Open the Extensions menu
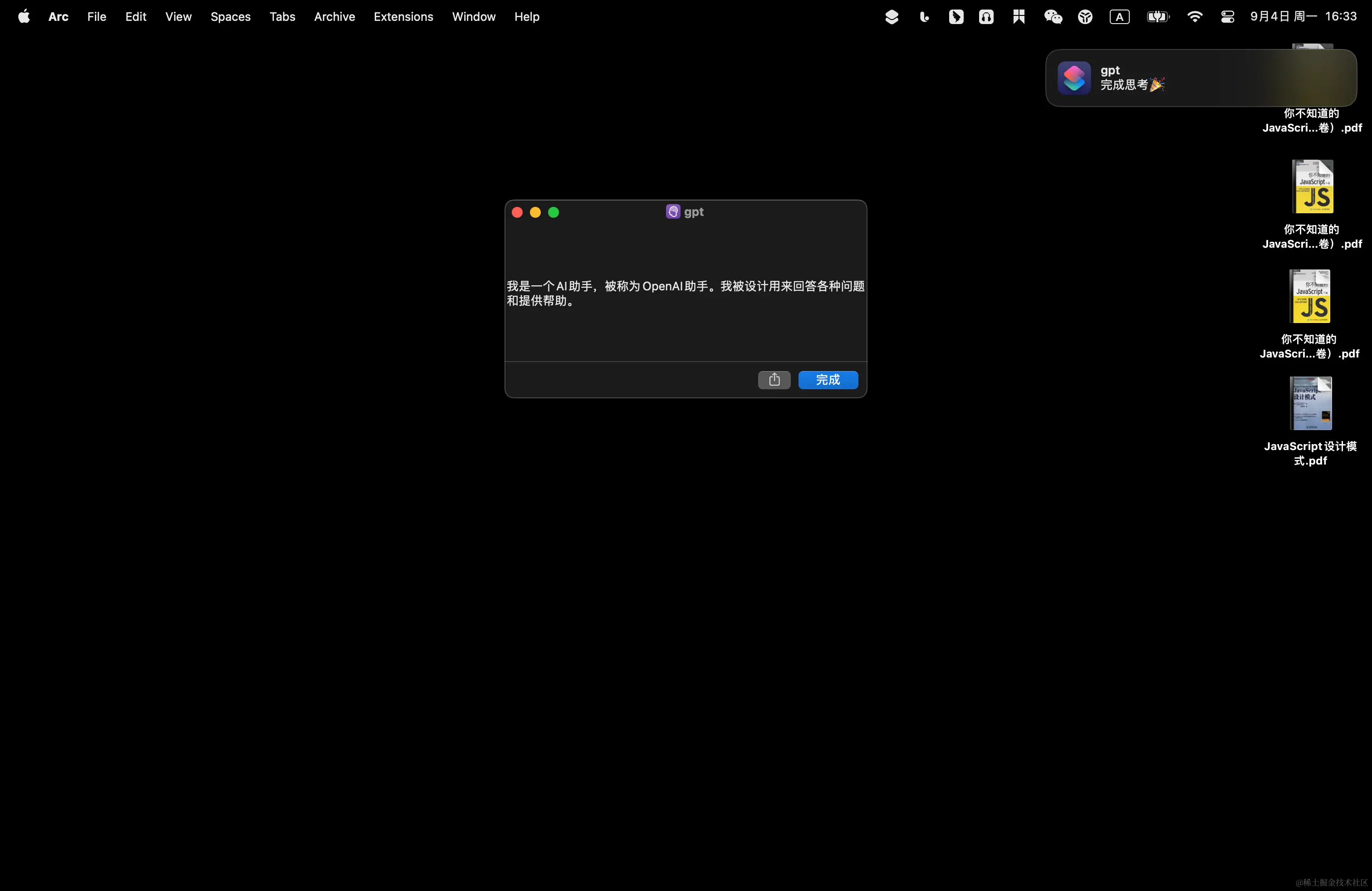The height and width of the screenshot is (891, 1372). click(x=403, y=17)
